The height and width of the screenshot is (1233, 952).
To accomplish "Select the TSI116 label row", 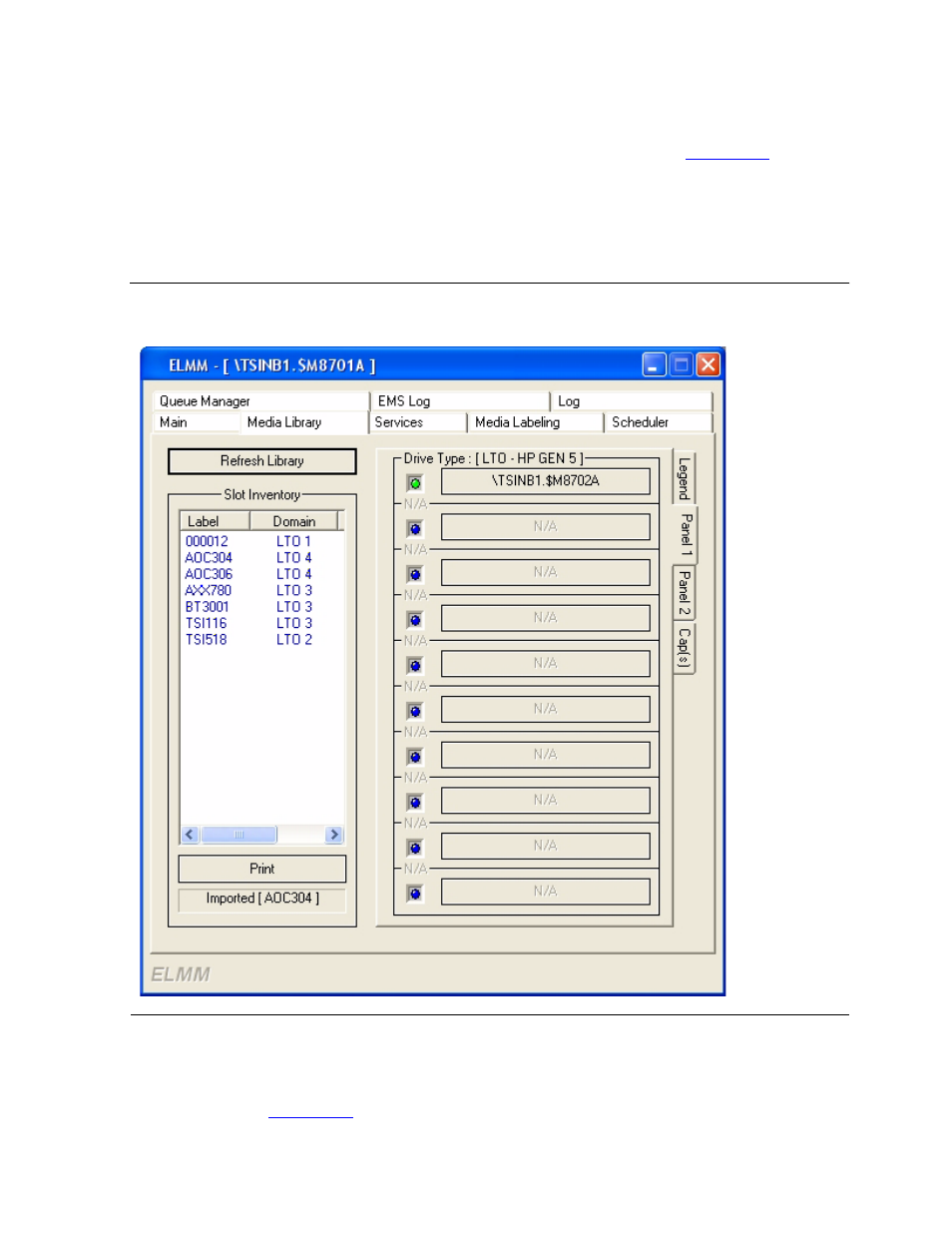I will pyautogui.click(x=206, y=623).
